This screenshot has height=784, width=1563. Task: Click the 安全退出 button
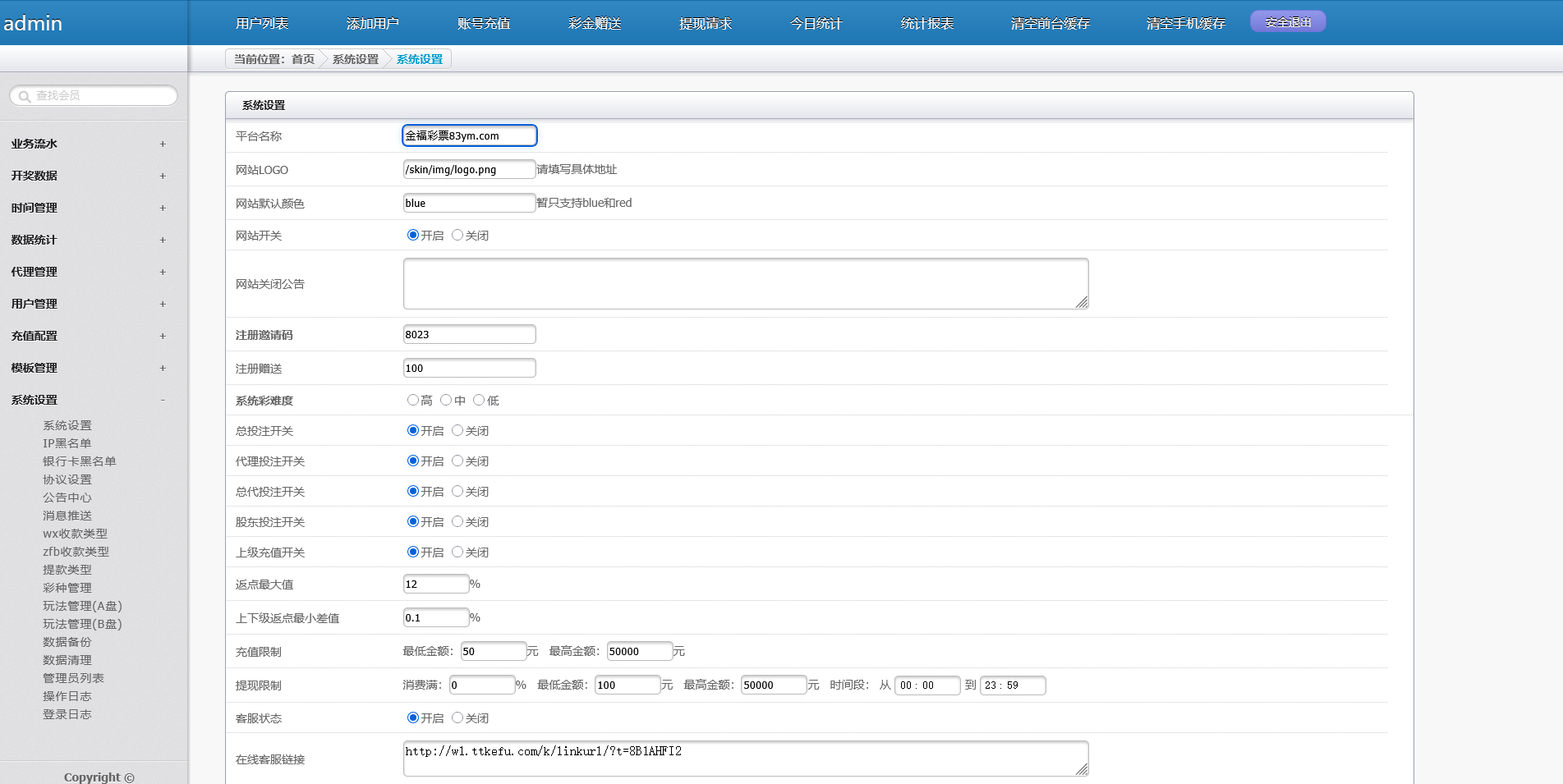click(x=1287, y=22)
